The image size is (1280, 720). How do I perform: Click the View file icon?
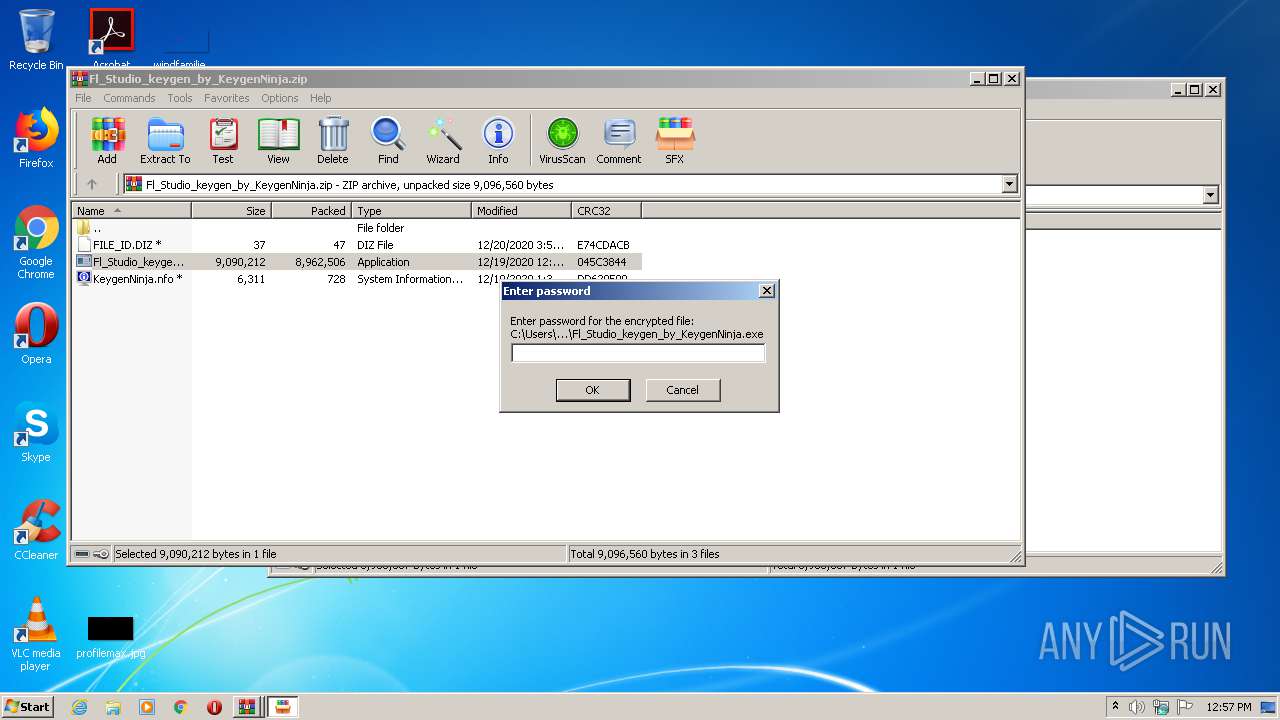pos(278,140)
